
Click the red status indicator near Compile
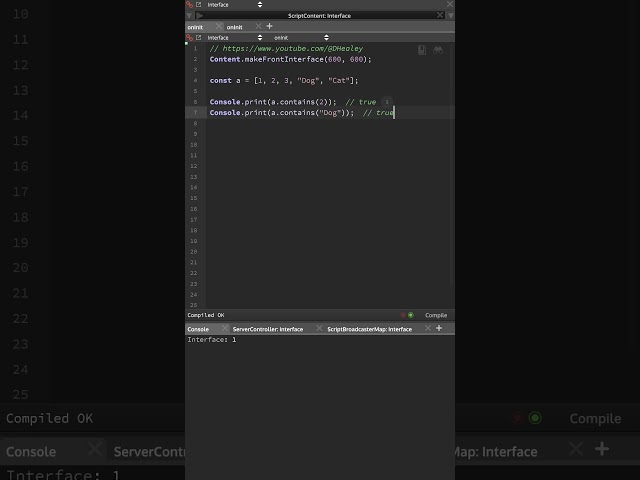[x=403, y=315]
